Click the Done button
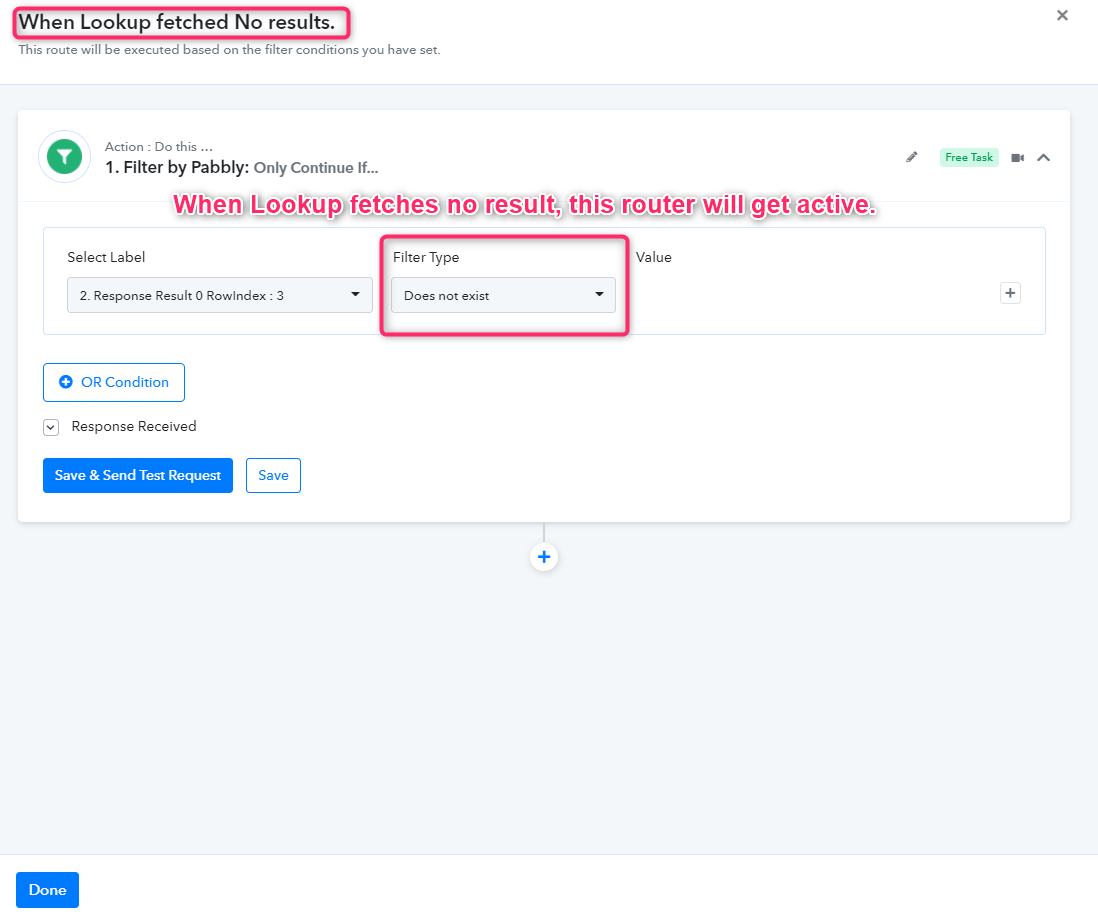The width and height of the screenshot is (1098, 917). 47,890
